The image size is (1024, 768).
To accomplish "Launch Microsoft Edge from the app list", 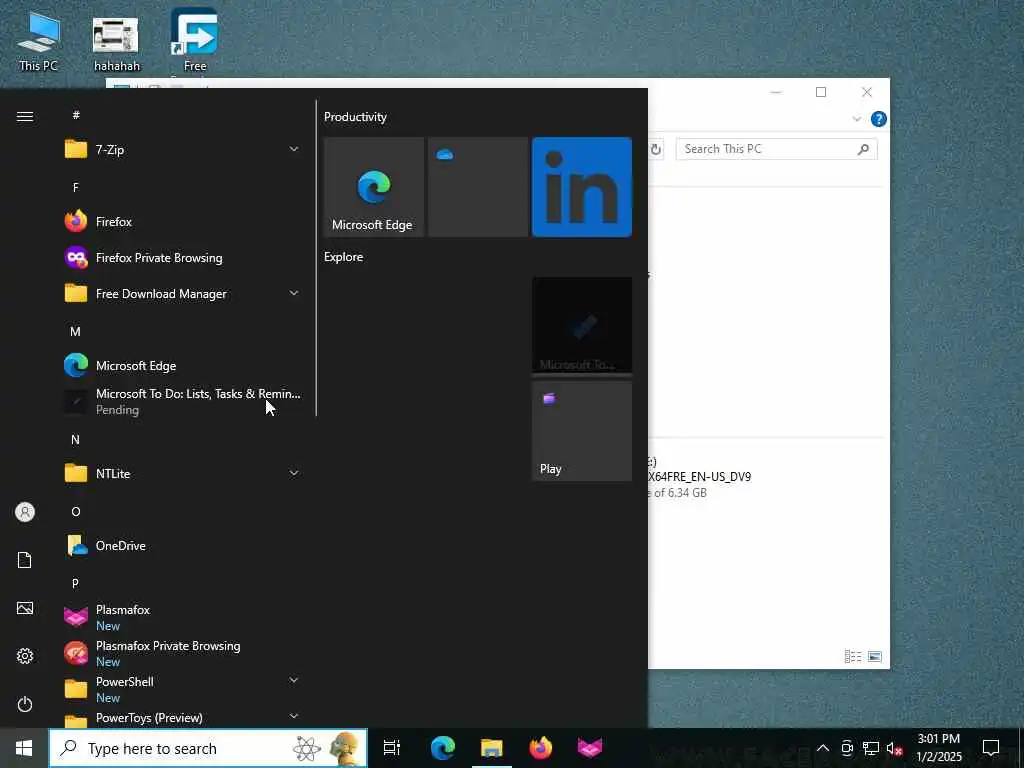I will point(183,365).
